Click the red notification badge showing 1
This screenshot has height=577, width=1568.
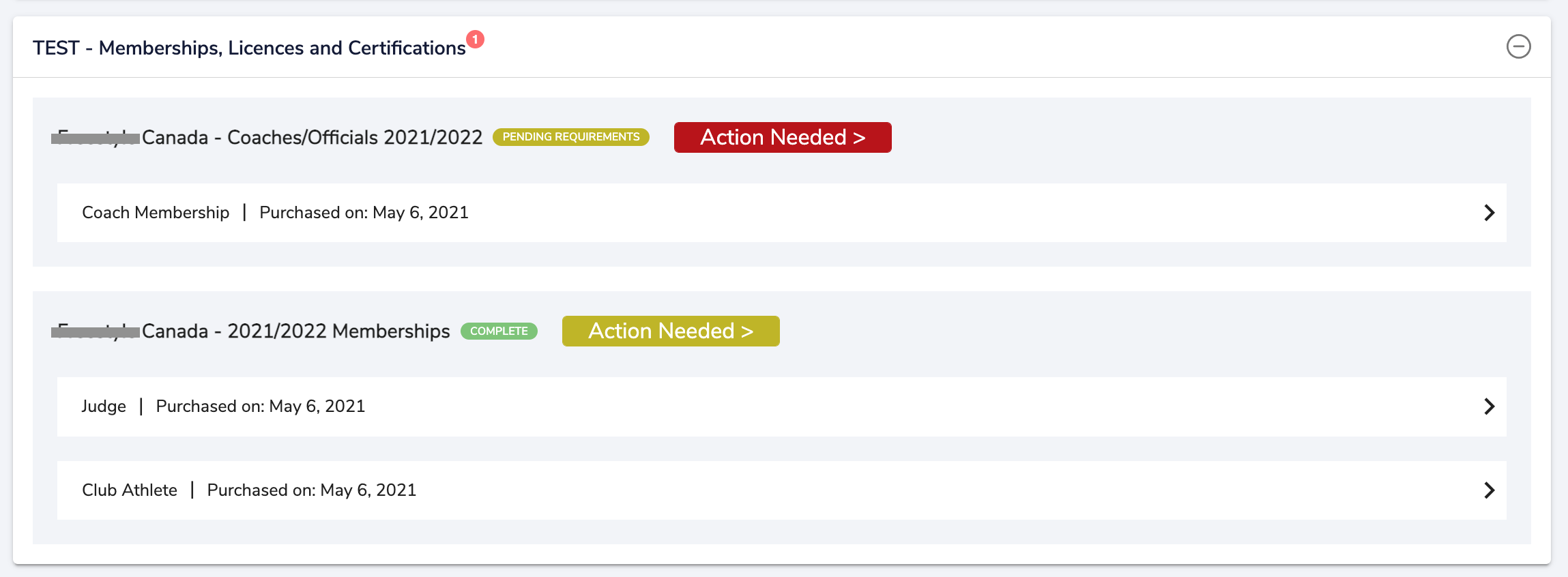(475, 40)
